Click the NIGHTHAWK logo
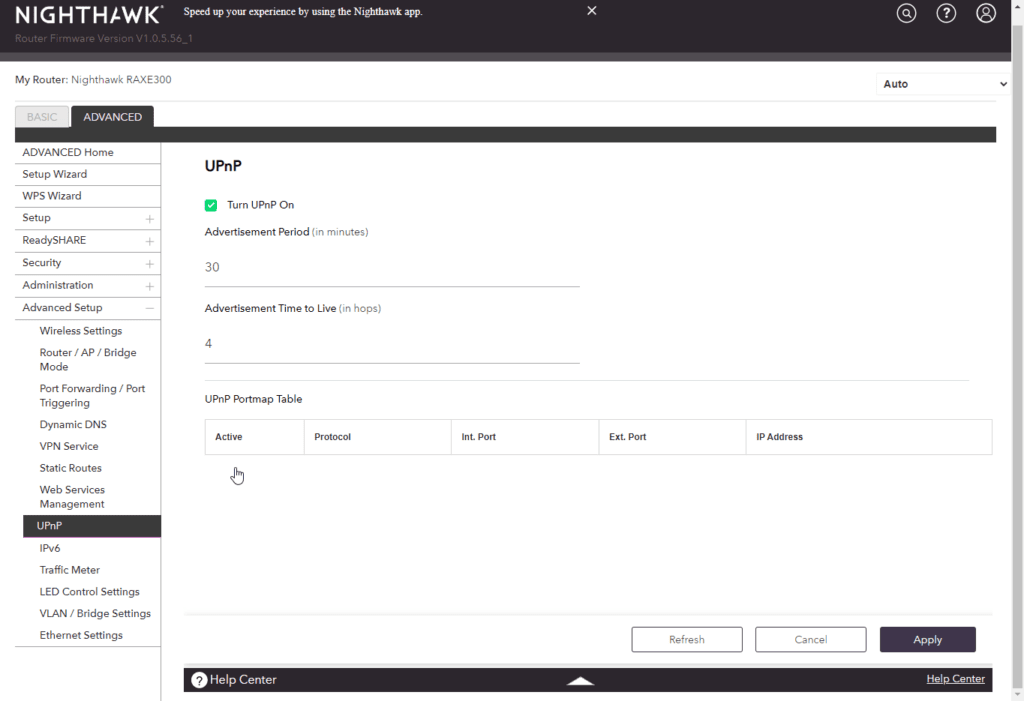Viewport: 1024px width, 701px height. tap(88, 15)
